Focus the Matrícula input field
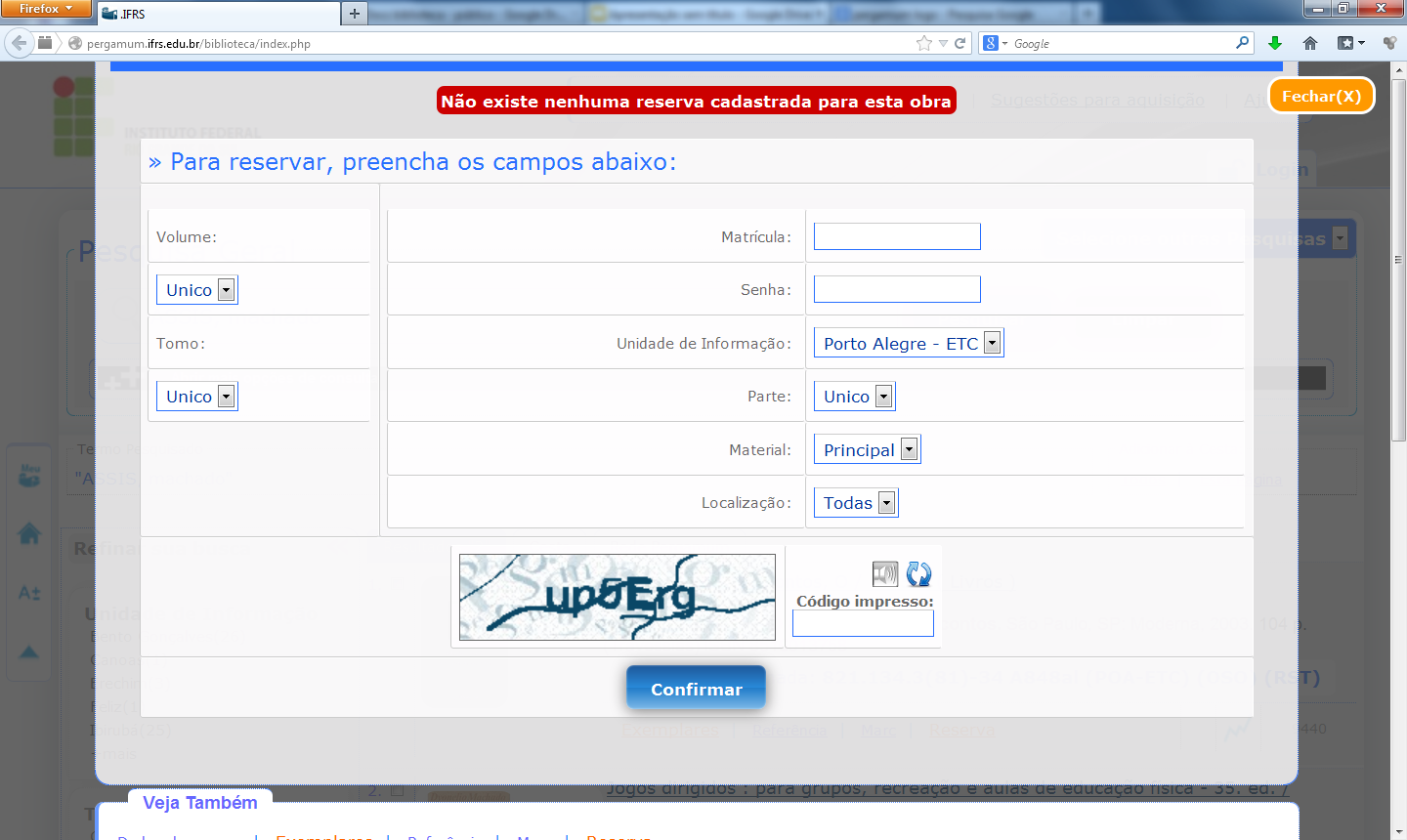 click(x=897, y=236)
